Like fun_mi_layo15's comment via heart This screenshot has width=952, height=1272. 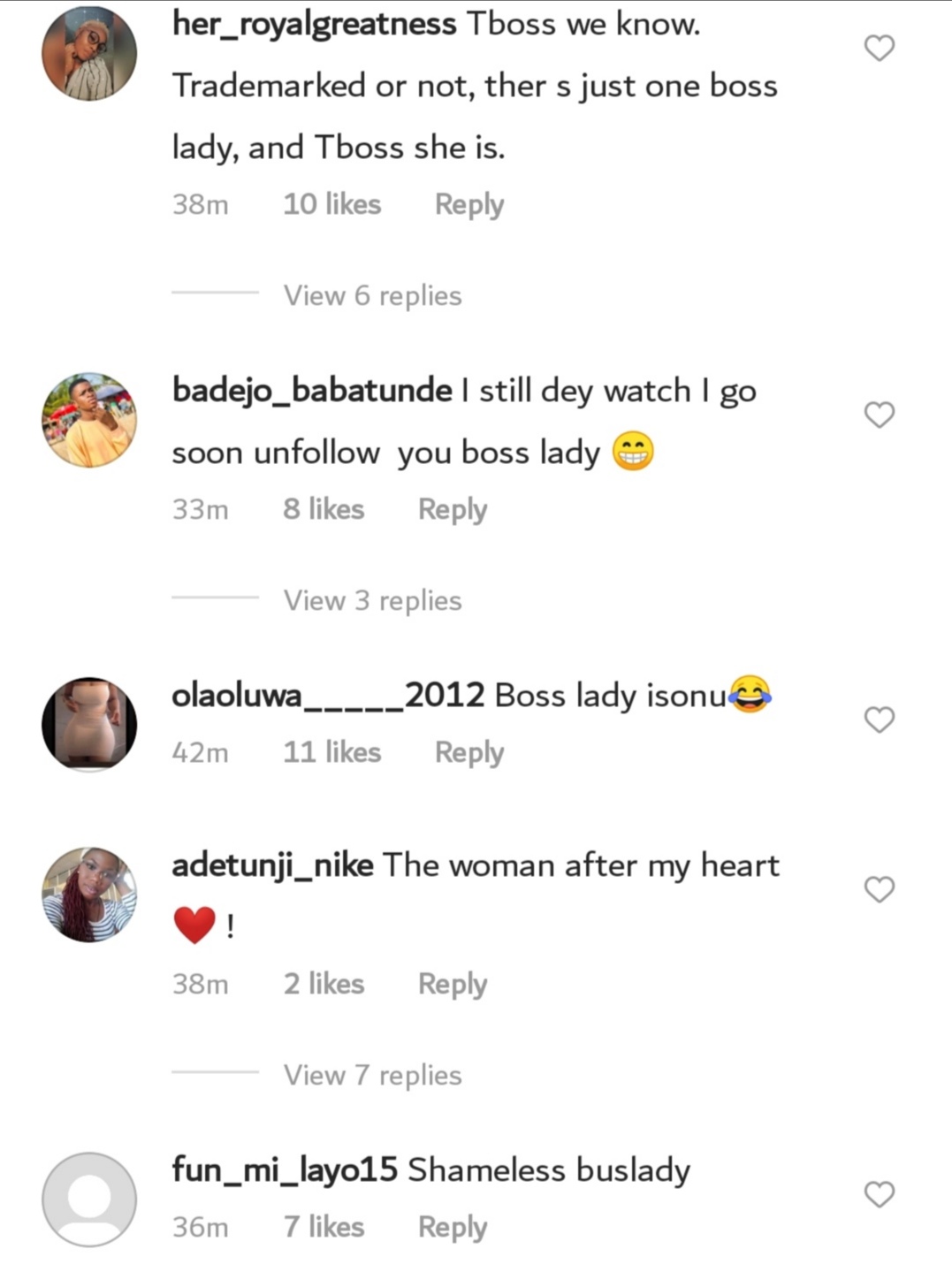[879, 1194]
